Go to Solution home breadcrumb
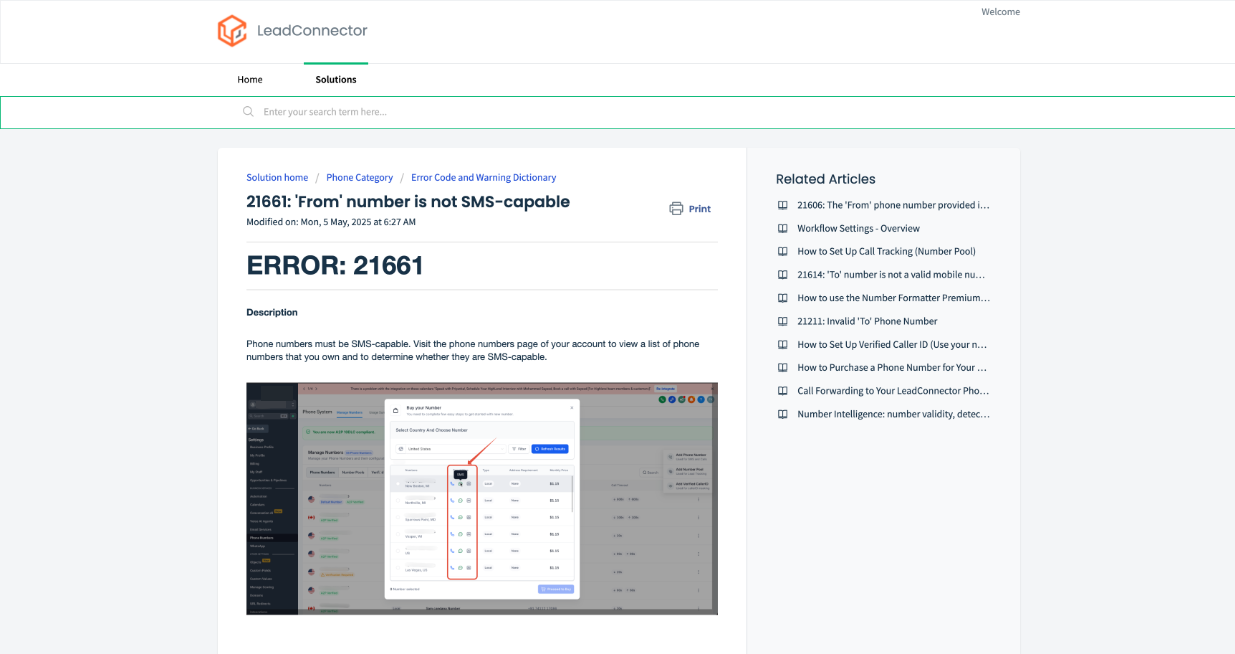The image size is (1235, 654). click(277, 177)
